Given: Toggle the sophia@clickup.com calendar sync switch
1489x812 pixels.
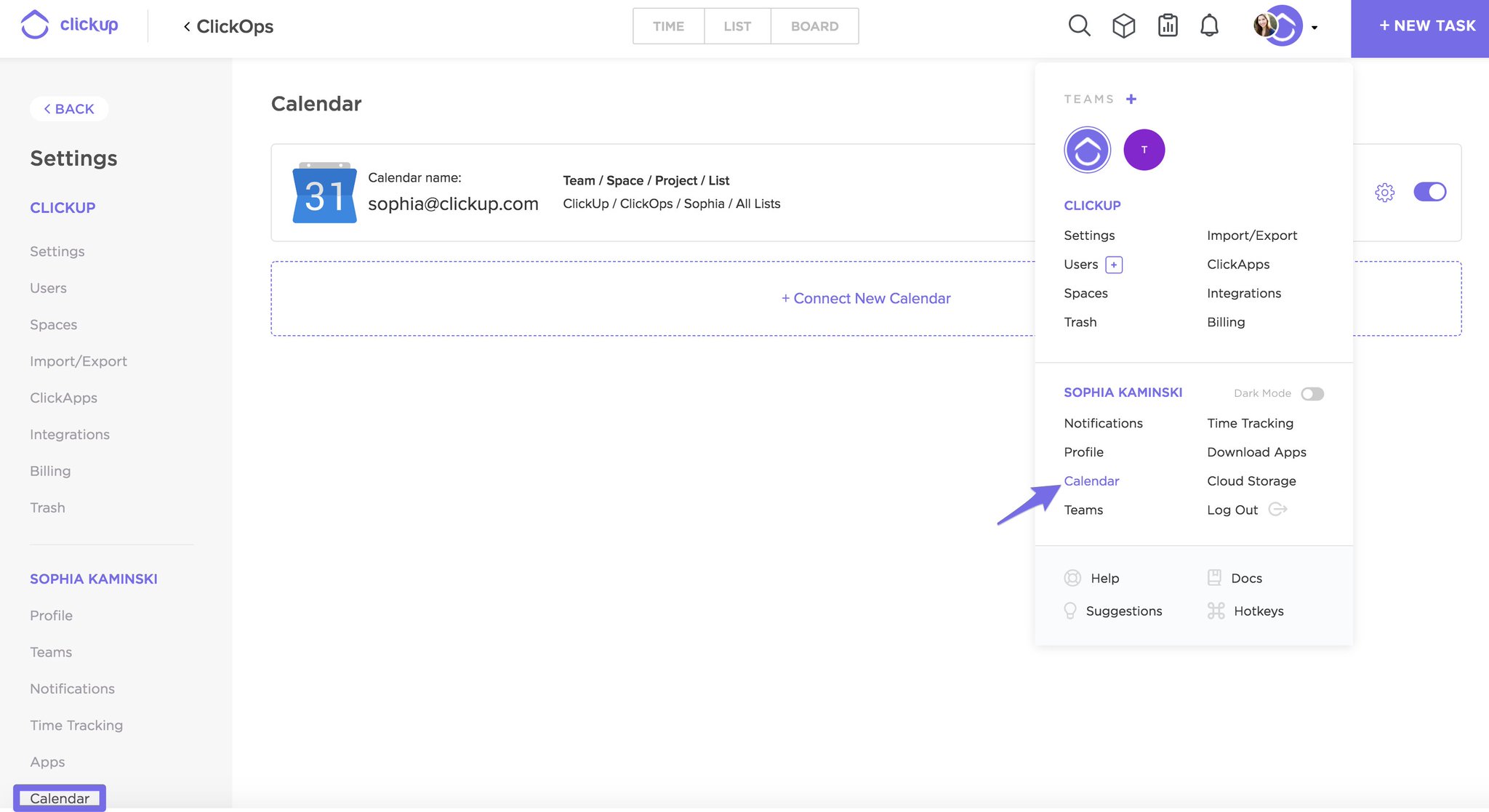Looking at the screenshot, I should [1429, 192].
